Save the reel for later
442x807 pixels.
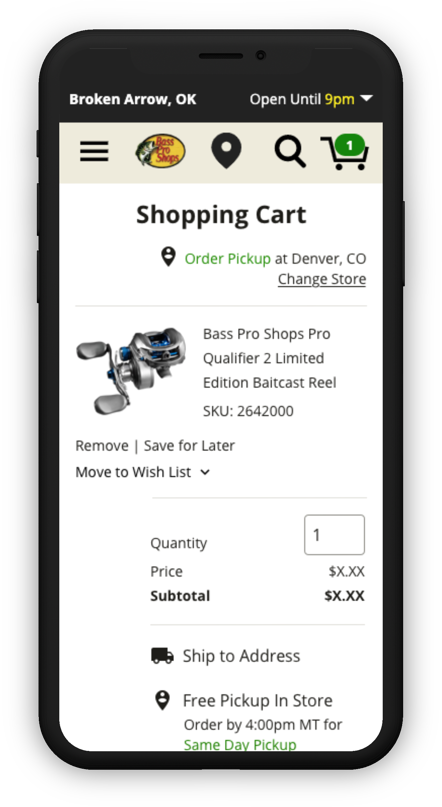(189, 446)
